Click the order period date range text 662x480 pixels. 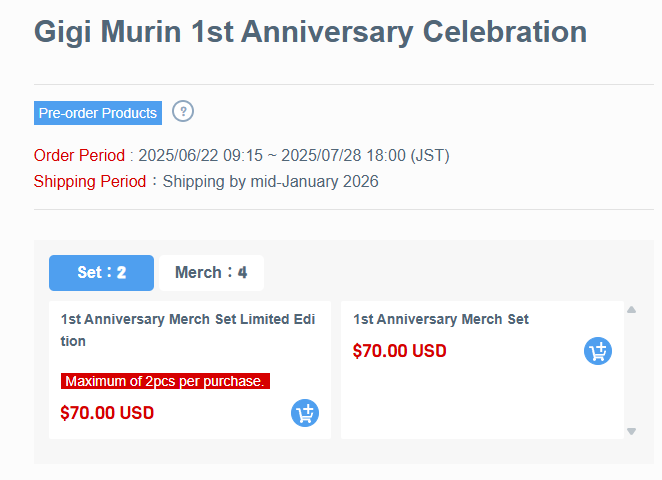point(294,155)
